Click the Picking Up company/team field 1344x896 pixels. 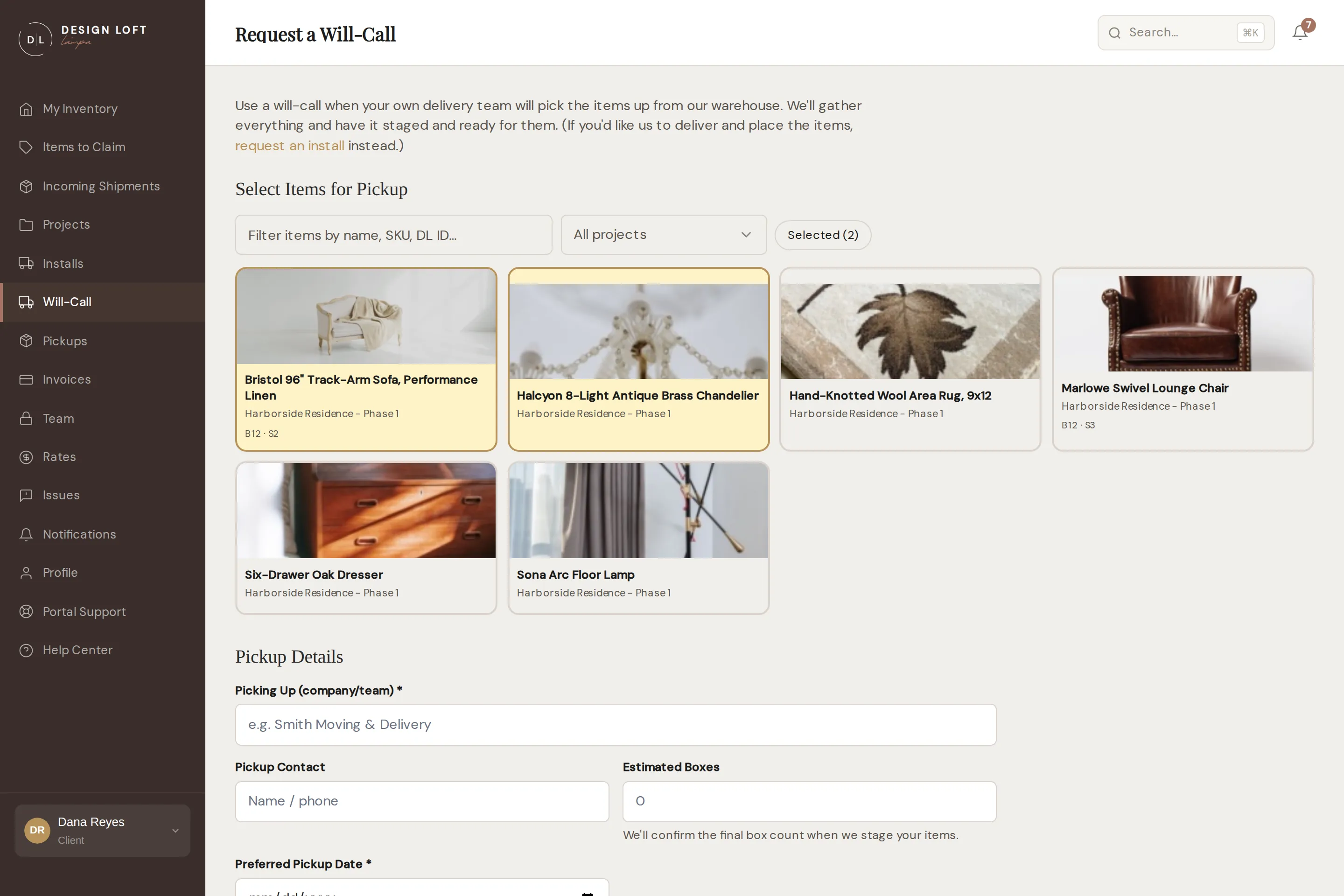616,725
